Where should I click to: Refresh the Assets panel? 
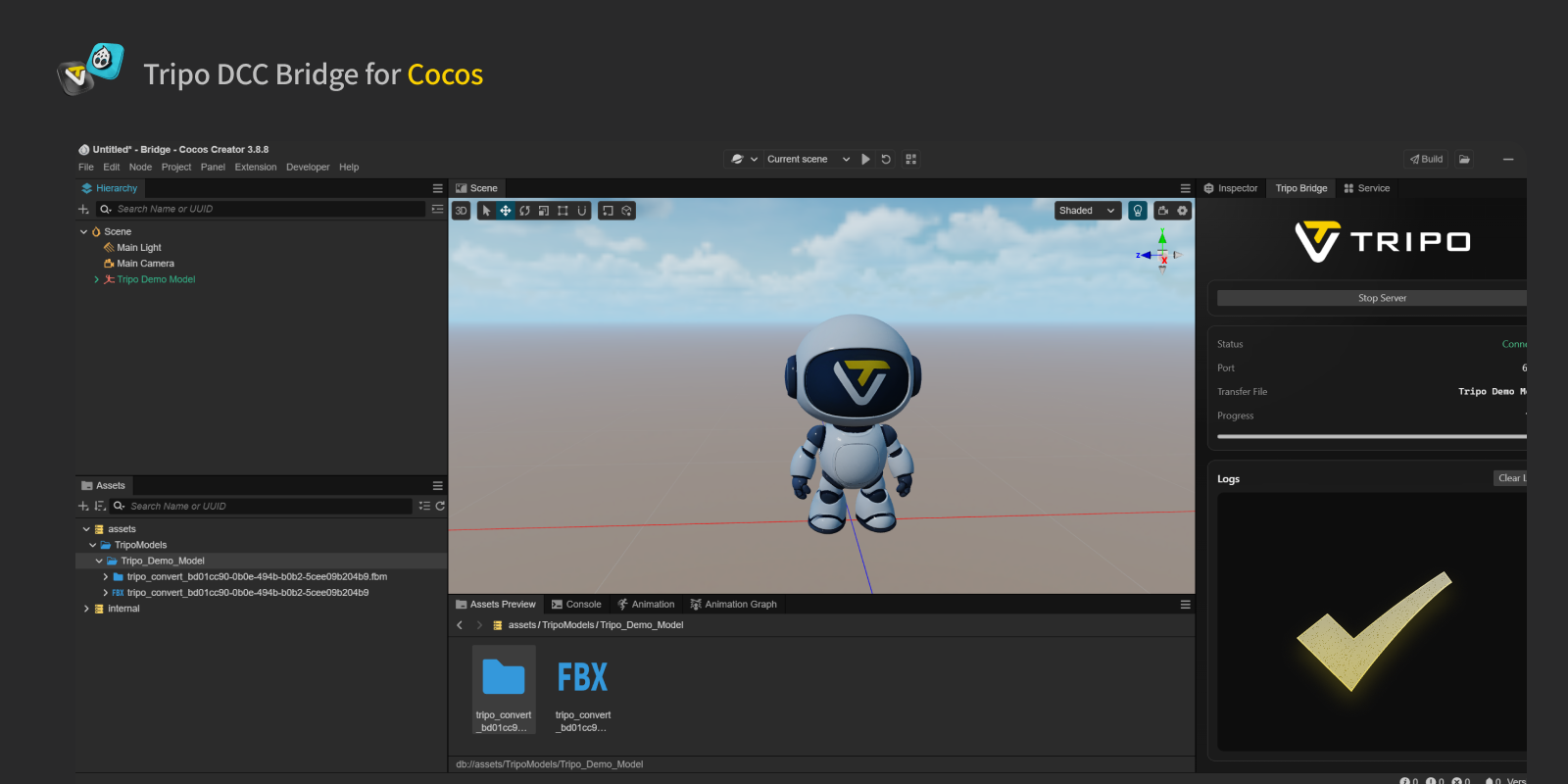click(x=440, y=506)
